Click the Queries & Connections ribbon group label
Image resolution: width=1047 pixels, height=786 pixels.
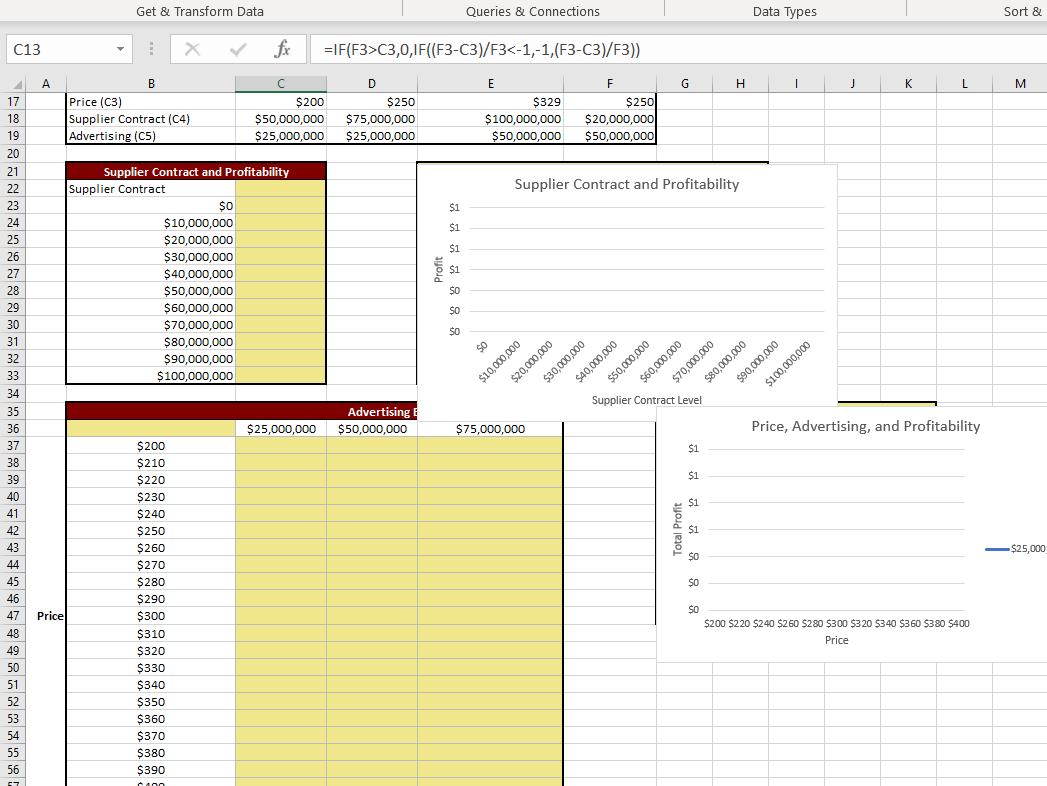pyautogui.click(x=532, y=11)
